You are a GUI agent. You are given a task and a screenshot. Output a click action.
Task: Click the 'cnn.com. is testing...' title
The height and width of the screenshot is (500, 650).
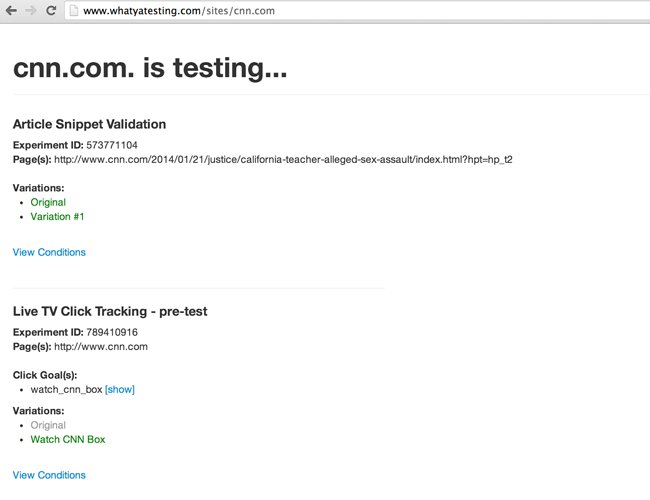point(150,68)
